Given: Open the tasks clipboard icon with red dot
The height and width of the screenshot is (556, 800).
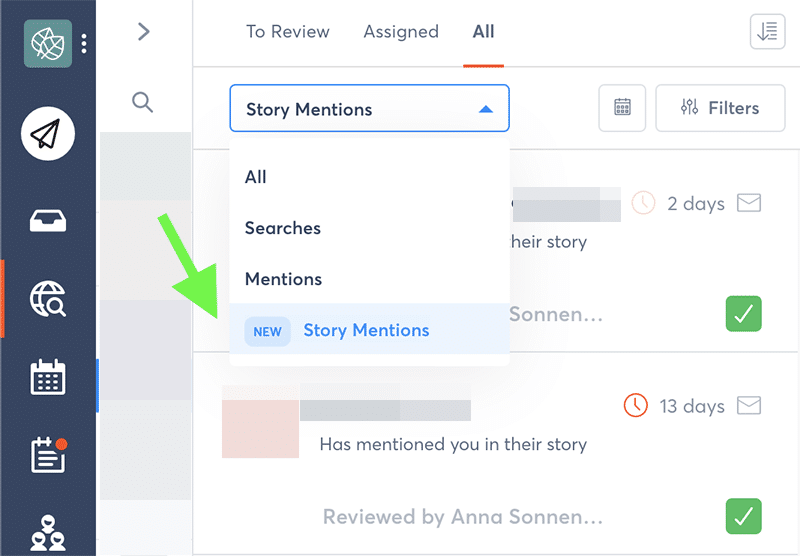Looking at the screenshot, I should click(48, 455).
